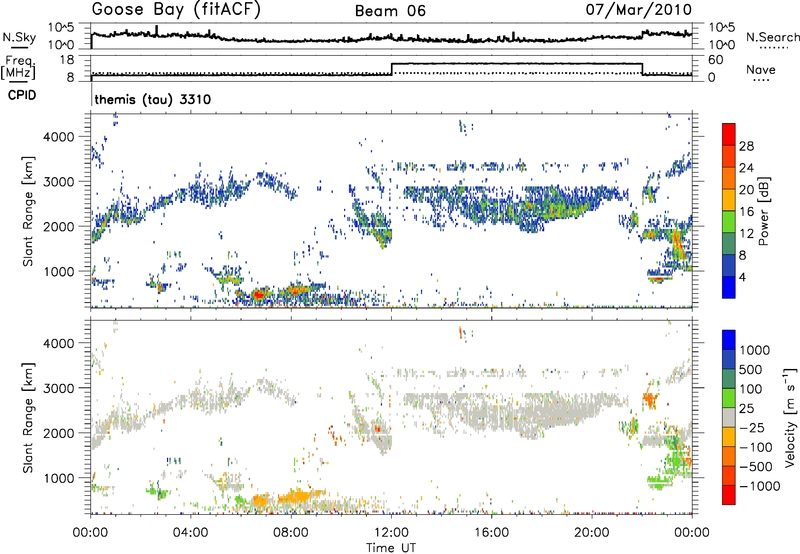Screen dimensions: 800x554
Task: Select the '4' label on power colorbar
Action: [742, 277]
